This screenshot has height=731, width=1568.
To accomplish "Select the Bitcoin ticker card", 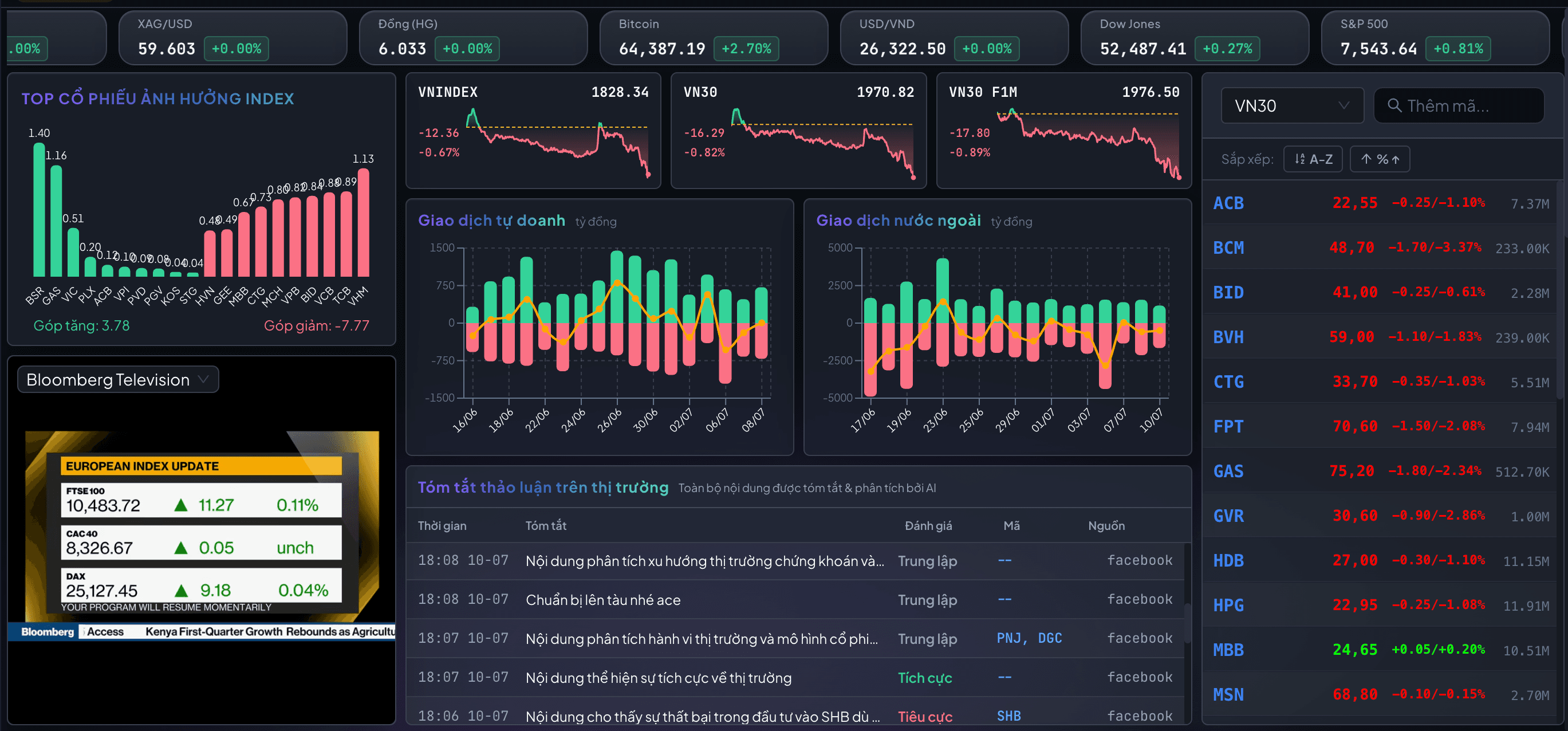I will 714,38.
